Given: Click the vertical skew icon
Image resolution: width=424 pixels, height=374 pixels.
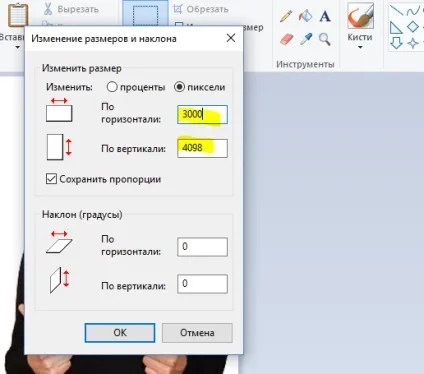Looking at the screenshot, I should click(60, 280).
